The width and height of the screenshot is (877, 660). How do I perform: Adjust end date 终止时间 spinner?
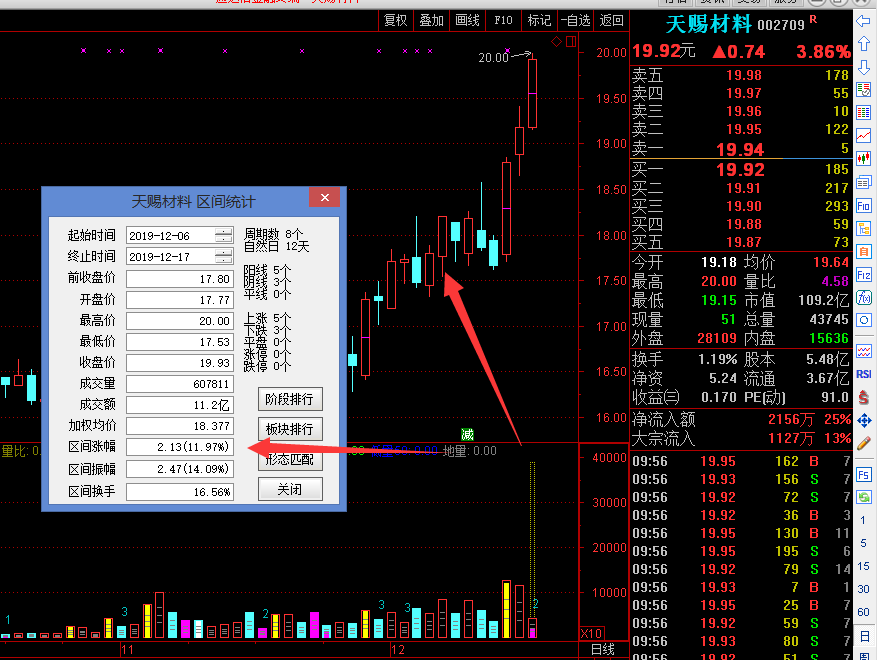click(223, 257)
